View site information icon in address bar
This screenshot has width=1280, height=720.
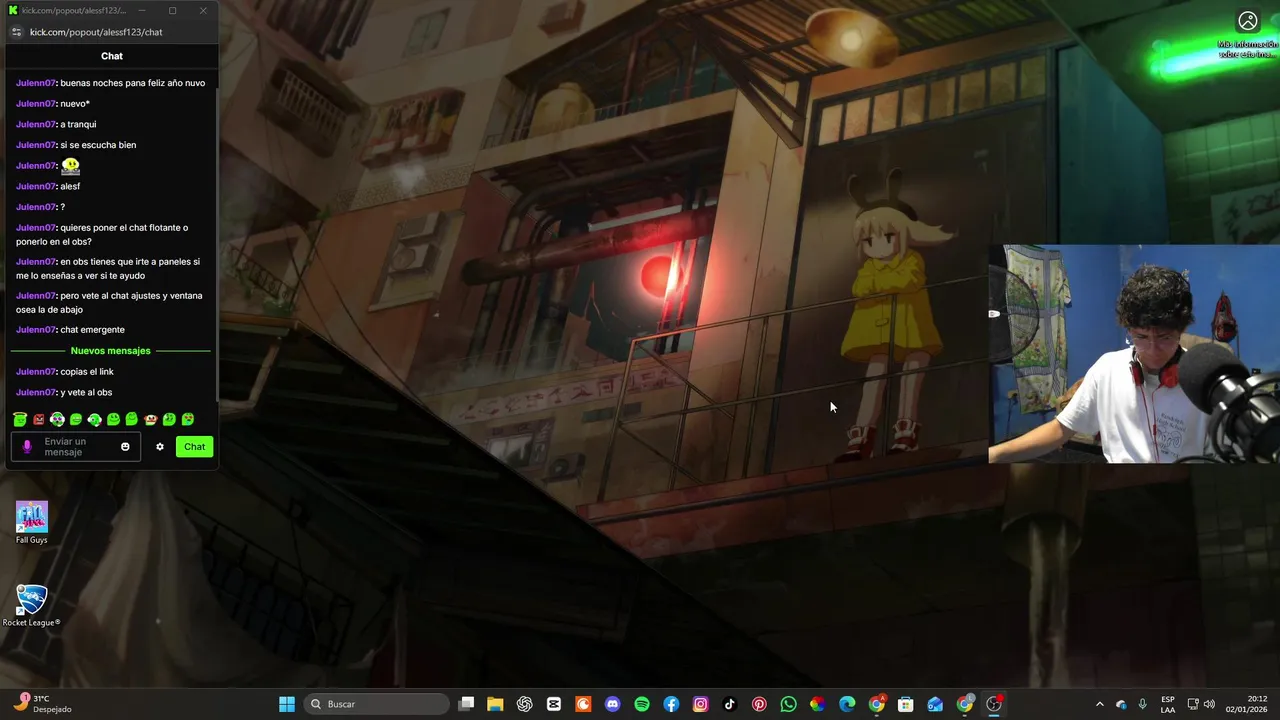click(16, 32)
